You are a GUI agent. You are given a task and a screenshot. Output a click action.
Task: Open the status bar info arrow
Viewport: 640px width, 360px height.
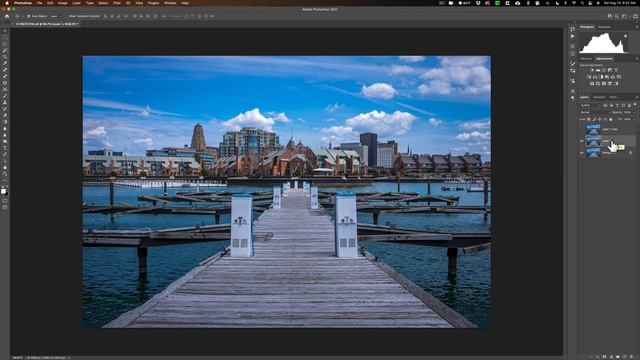tap(69, 358)
